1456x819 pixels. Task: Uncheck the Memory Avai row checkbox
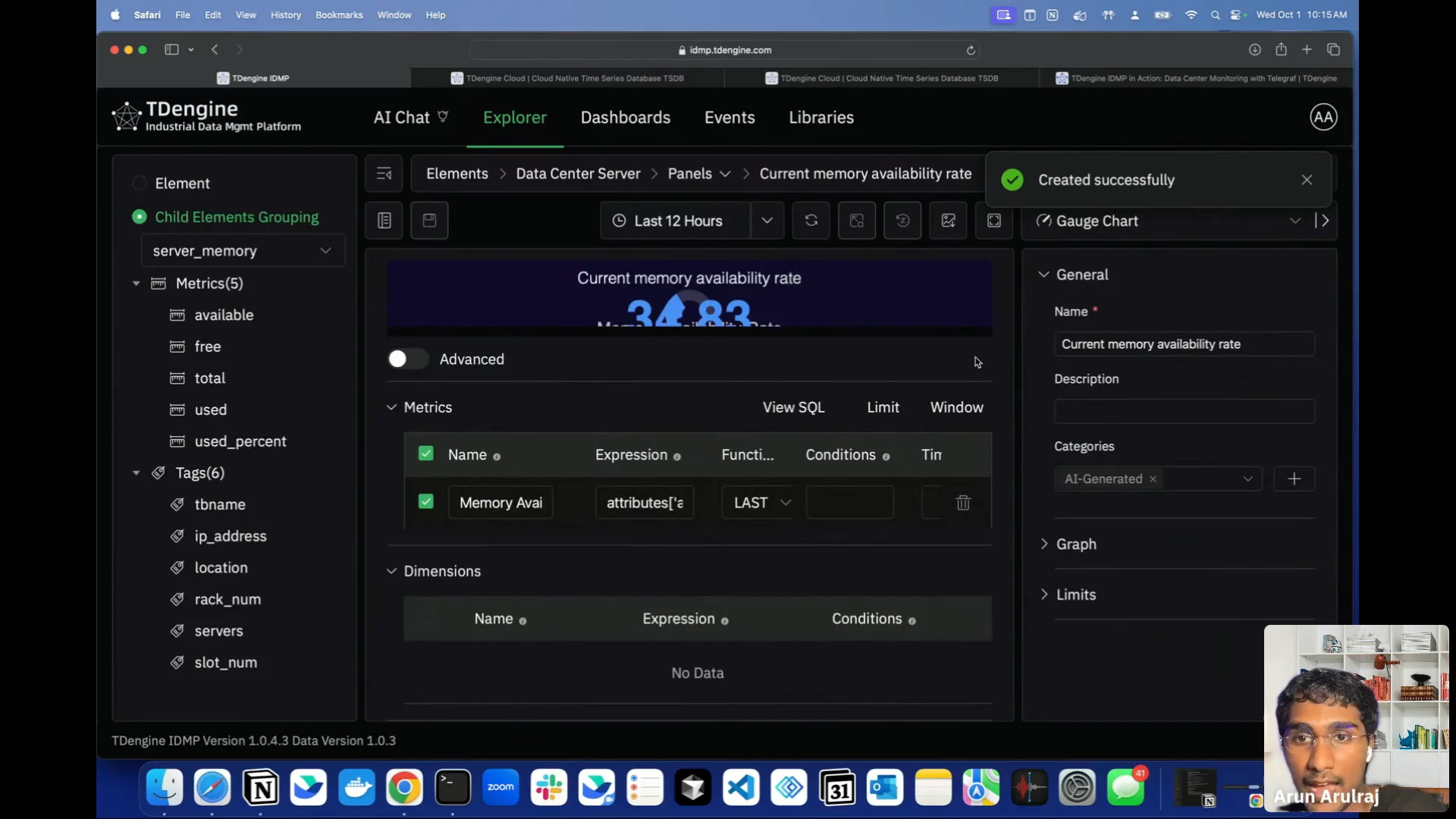pyautogui.click(x=426, y=502)
